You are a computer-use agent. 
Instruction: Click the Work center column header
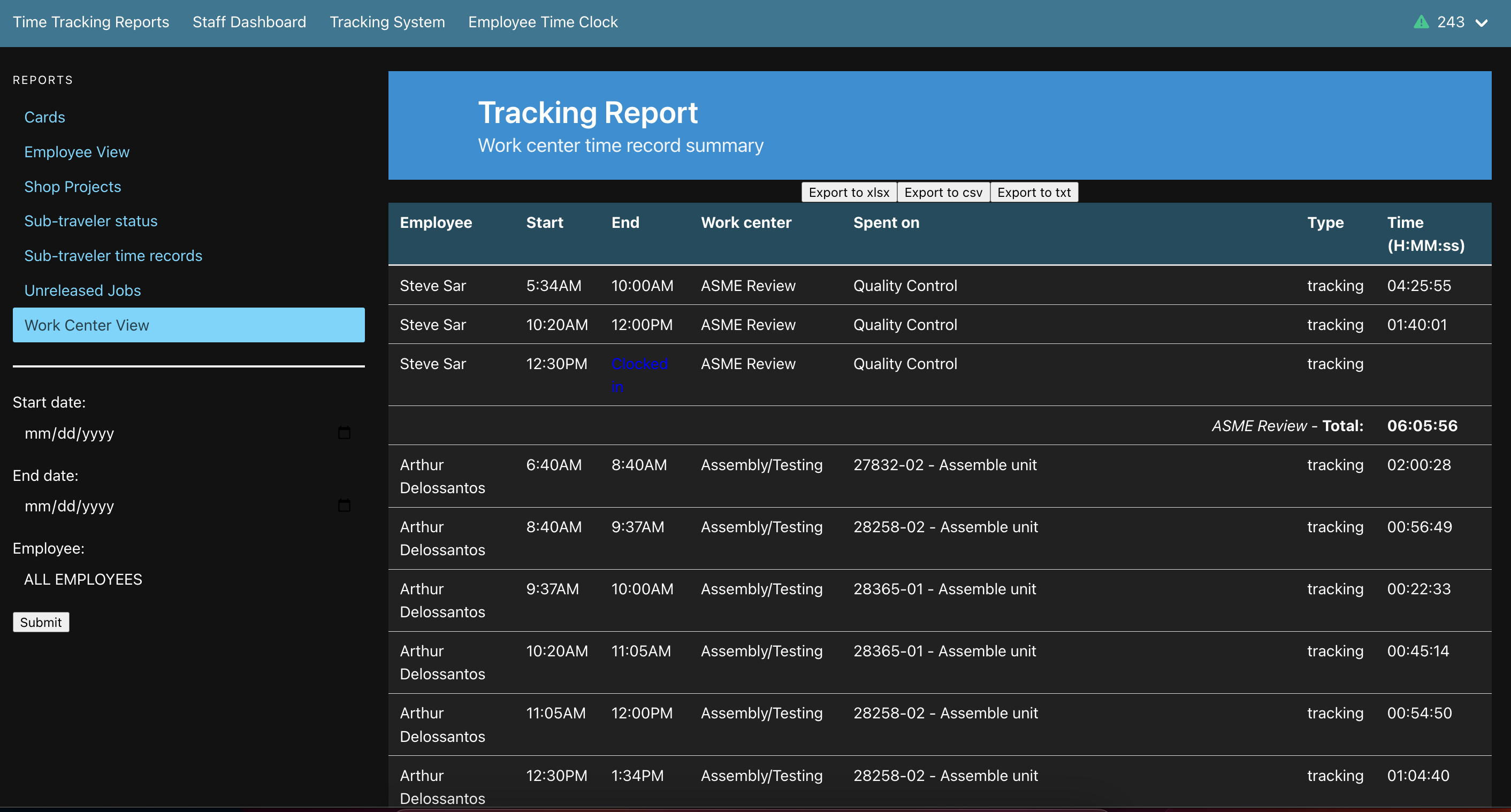click(x=746, y=223)
